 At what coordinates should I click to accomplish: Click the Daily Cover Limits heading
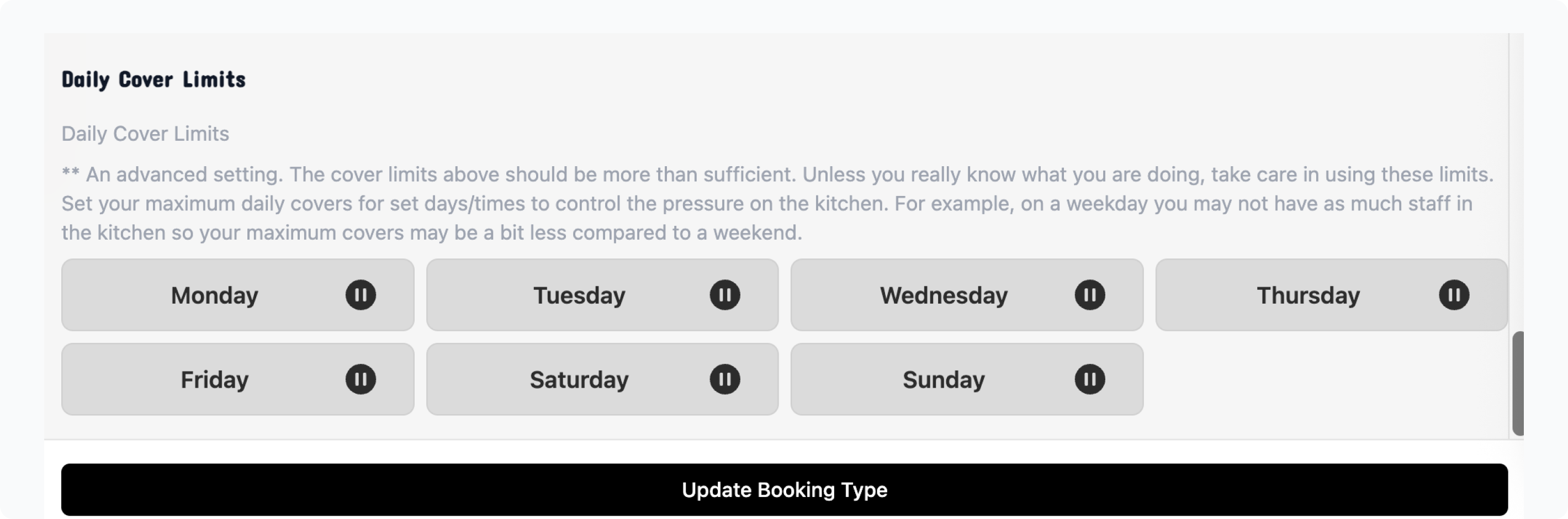coord(153,80)
